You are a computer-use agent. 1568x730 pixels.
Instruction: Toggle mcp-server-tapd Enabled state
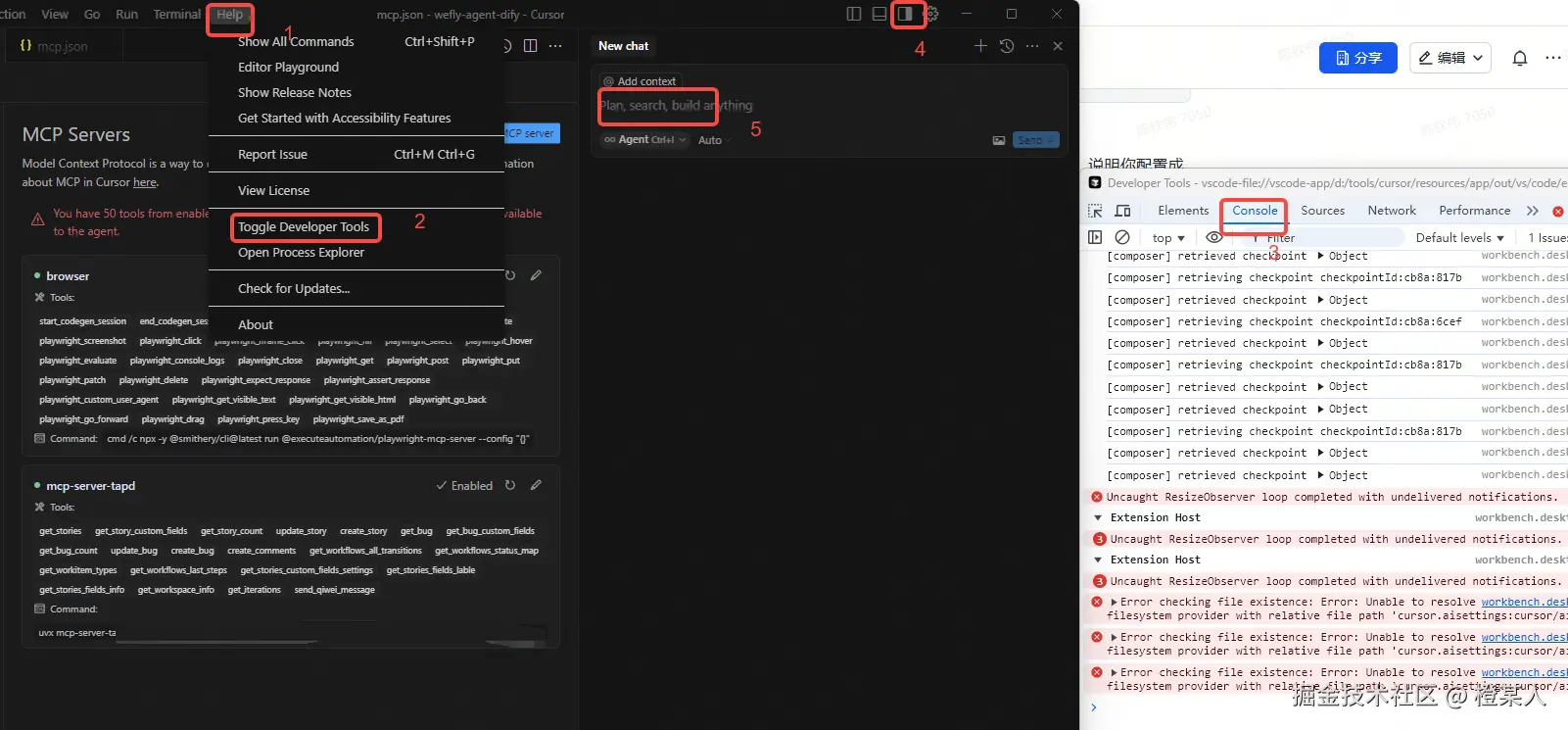point(464,485)
